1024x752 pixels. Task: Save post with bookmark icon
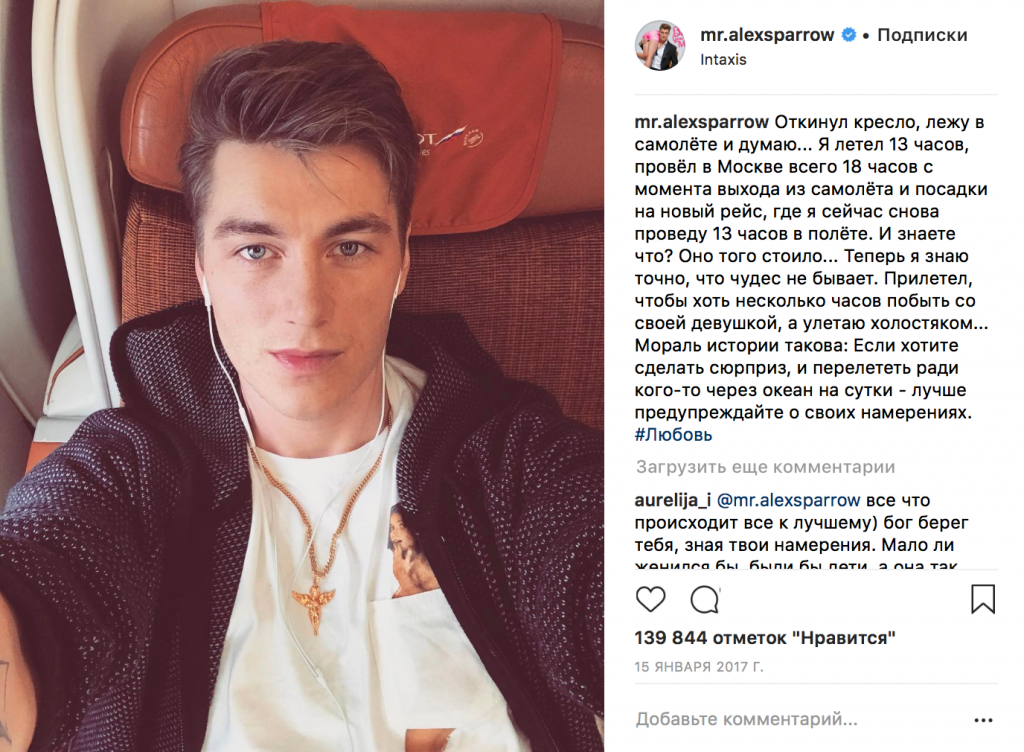coord(983,599)
